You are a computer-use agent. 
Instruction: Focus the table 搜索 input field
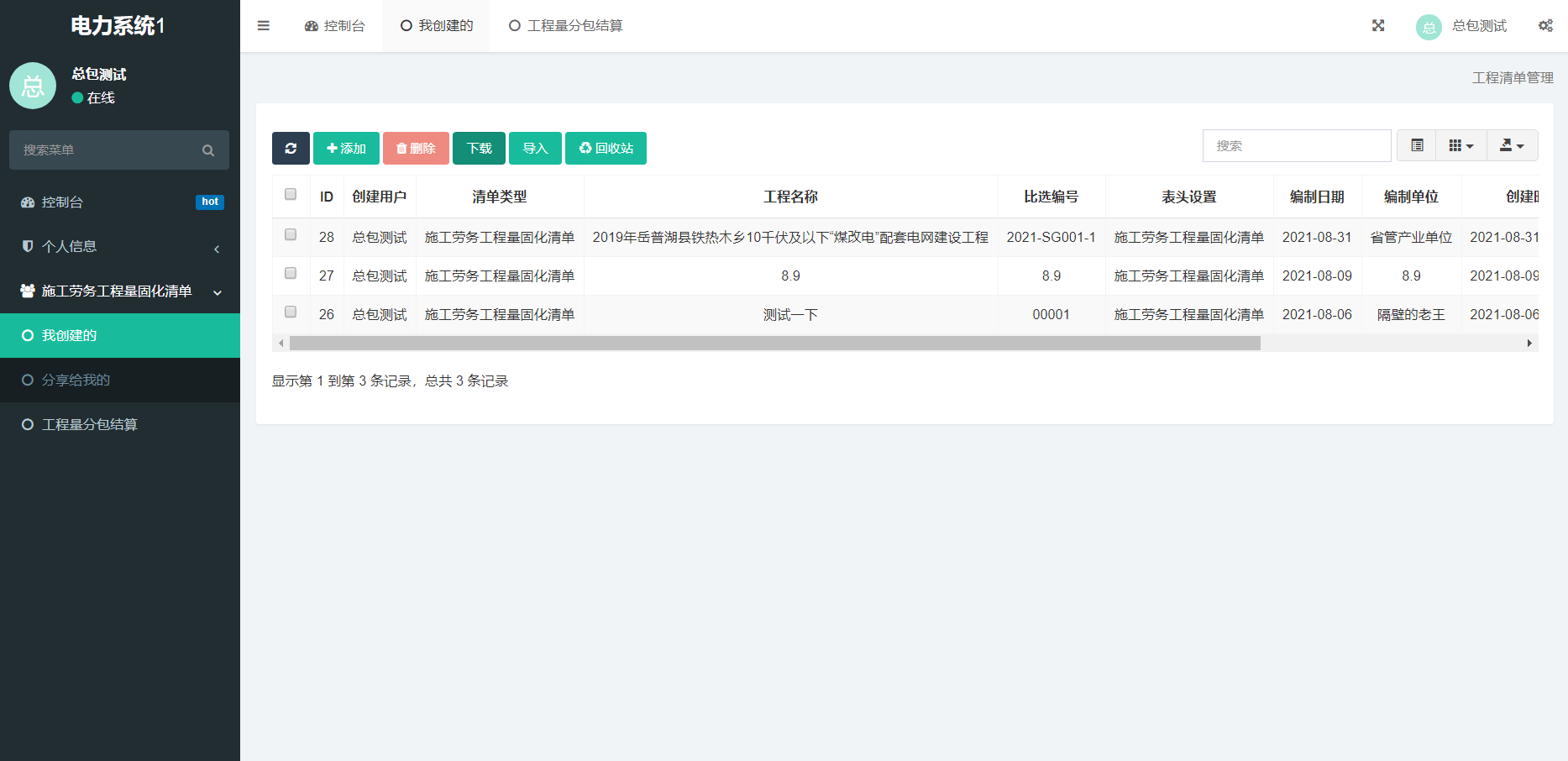[1297, 145]
